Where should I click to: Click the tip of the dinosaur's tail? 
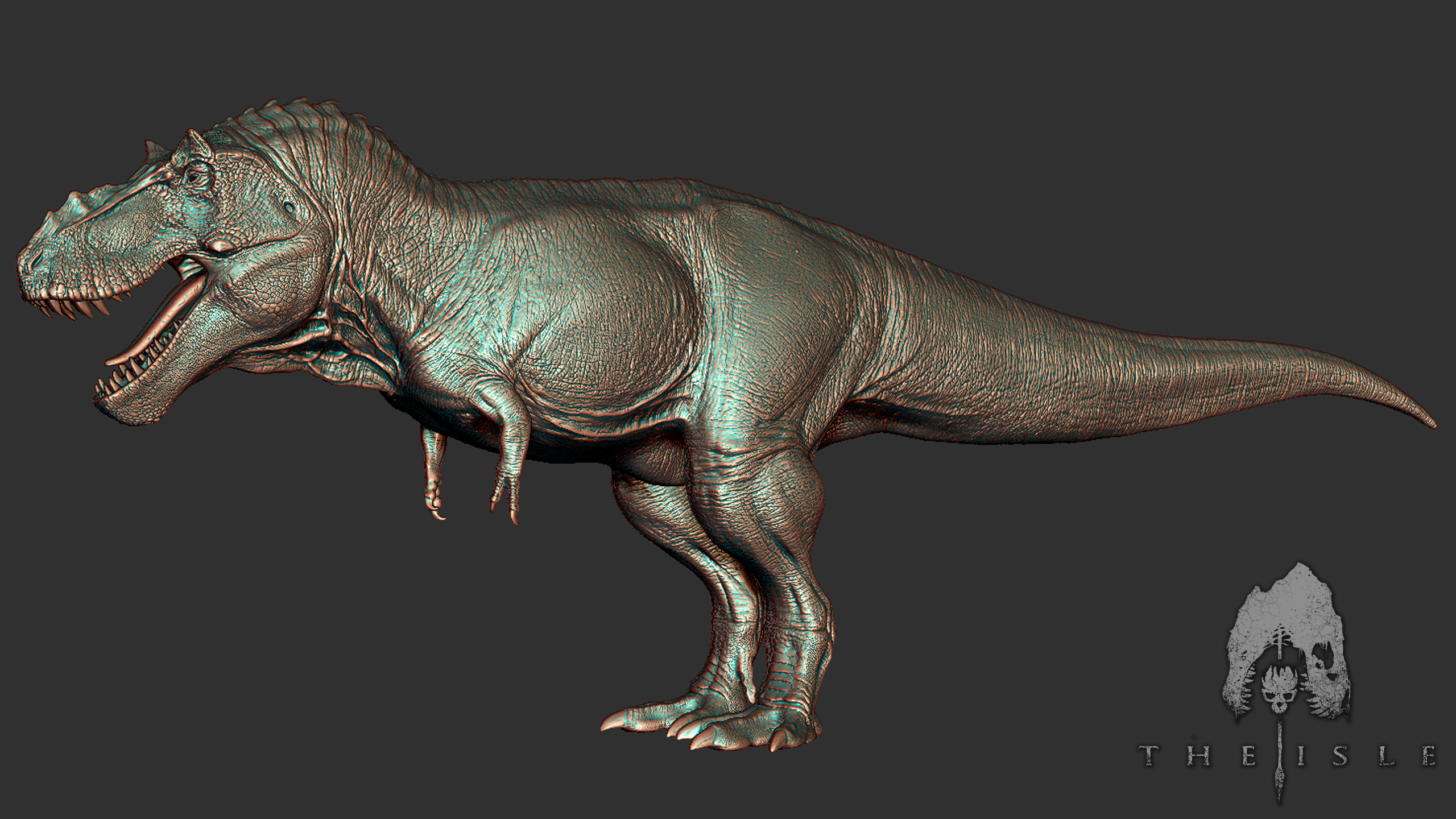click(x=1432, y=424)
